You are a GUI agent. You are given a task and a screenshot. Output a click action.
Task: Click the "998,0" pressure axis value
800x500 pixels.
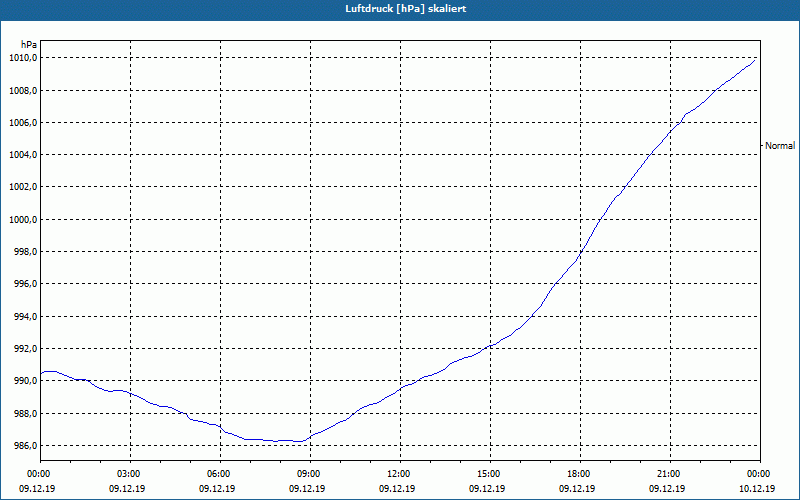tap(26, 252)
